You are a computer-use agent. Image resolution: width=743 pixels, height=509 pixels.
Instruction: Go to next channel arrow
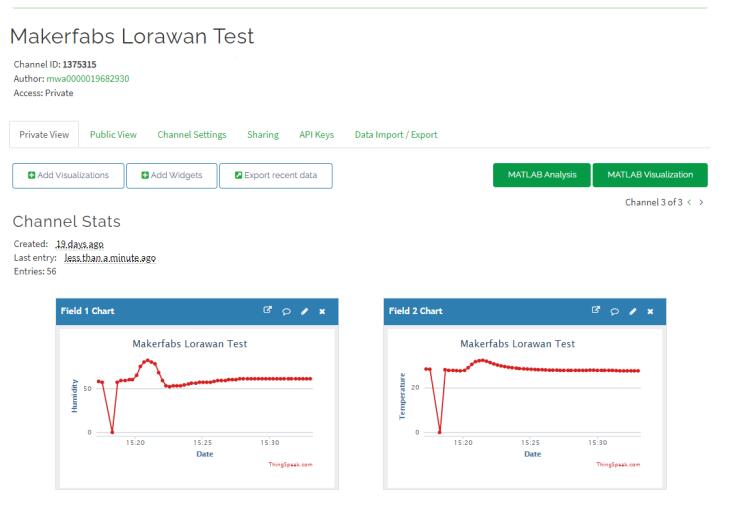701,202
